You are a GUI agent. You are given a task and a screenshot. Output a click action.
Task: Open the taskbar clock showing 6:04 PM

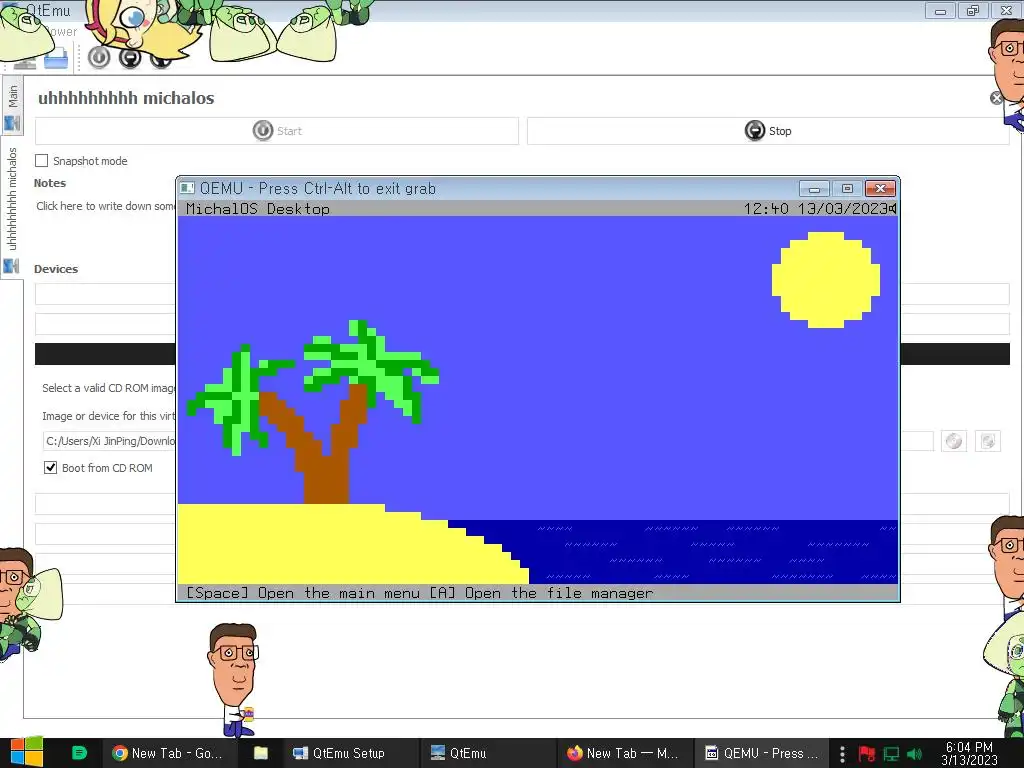point(969,753)
